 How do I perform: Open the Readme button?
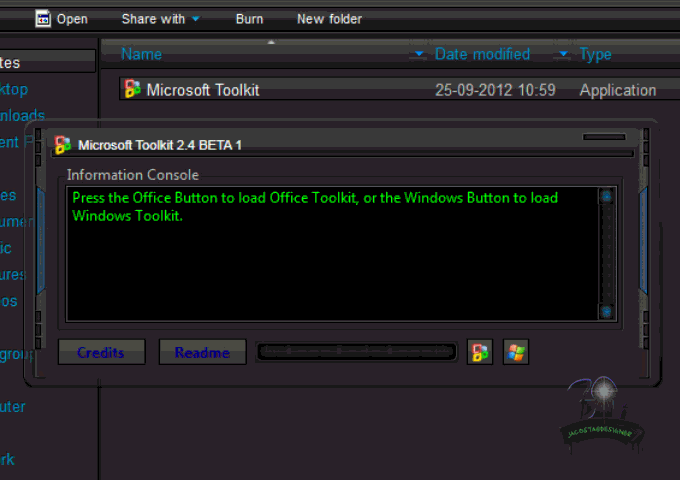click(x=203, y=352)
